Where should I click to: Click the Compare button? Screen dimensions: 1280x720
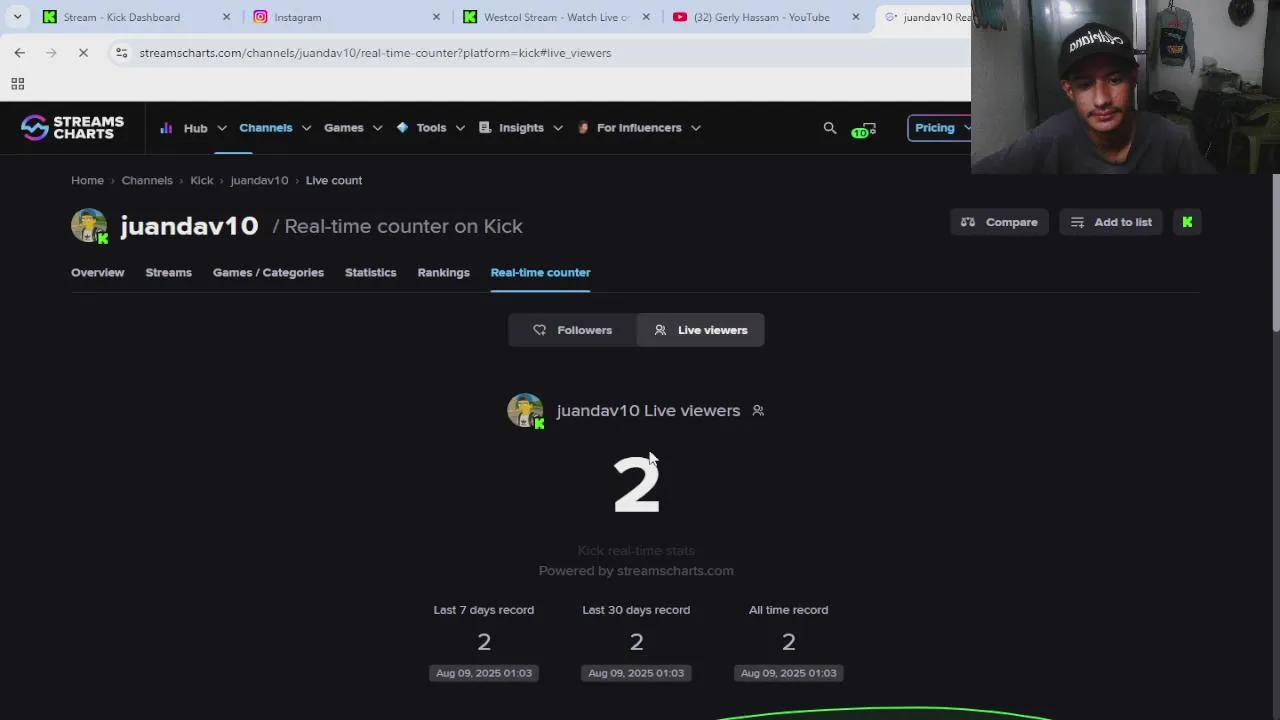[x=999, y=222]
